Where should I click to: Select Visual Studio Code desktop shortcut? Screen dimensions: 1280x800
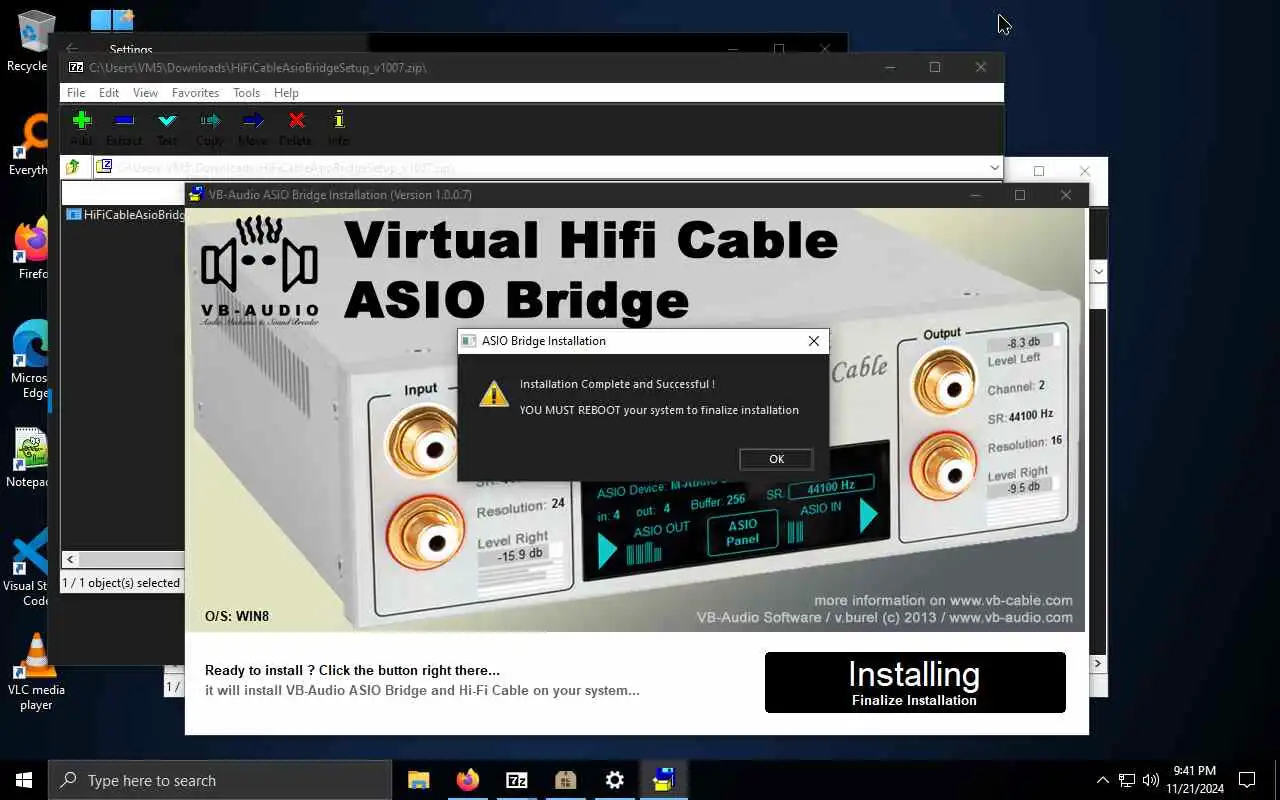click(28, 567)
